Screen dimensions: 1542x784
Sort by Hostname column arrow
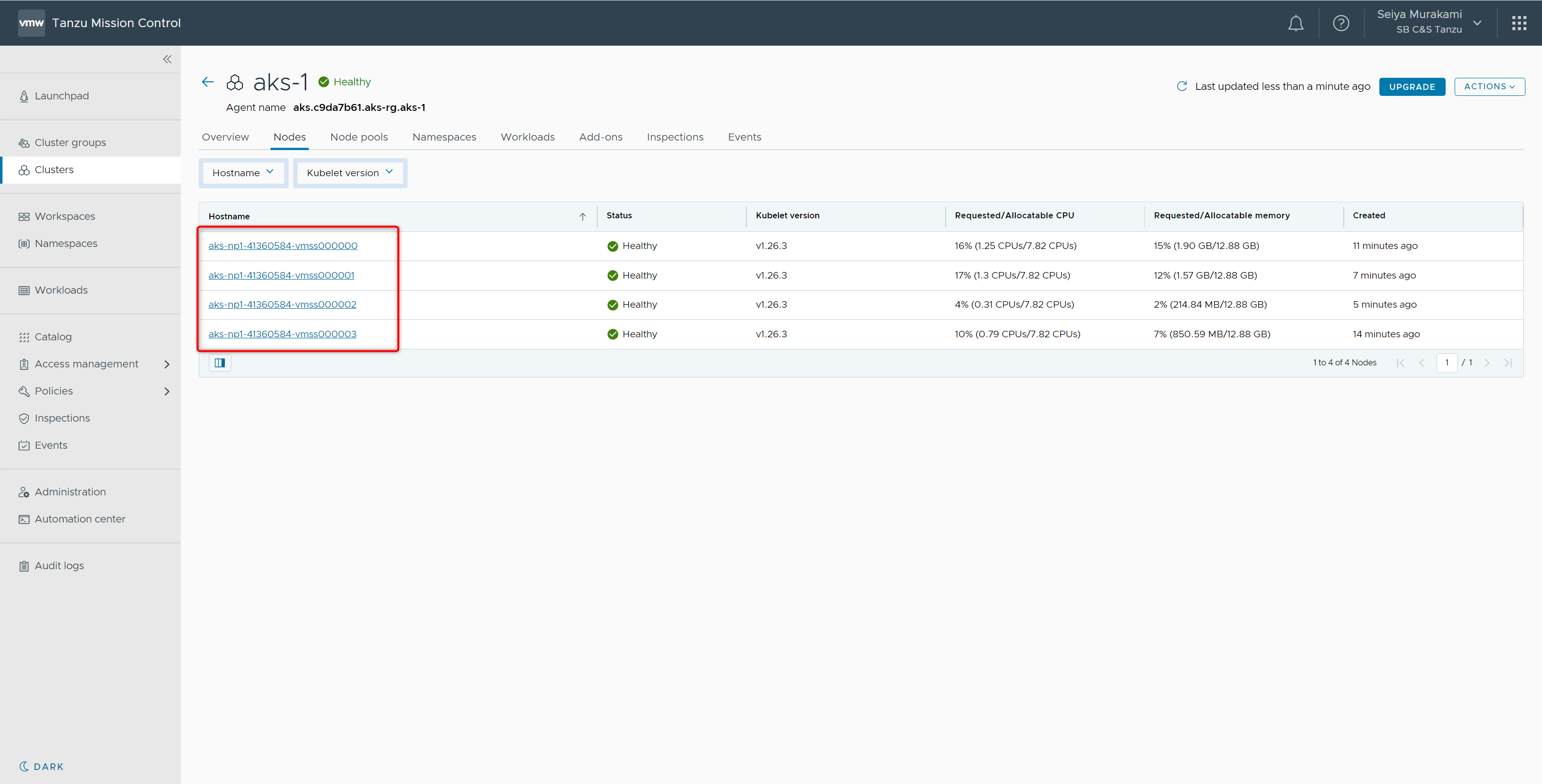pyautogui.click(x=582, y=217)
